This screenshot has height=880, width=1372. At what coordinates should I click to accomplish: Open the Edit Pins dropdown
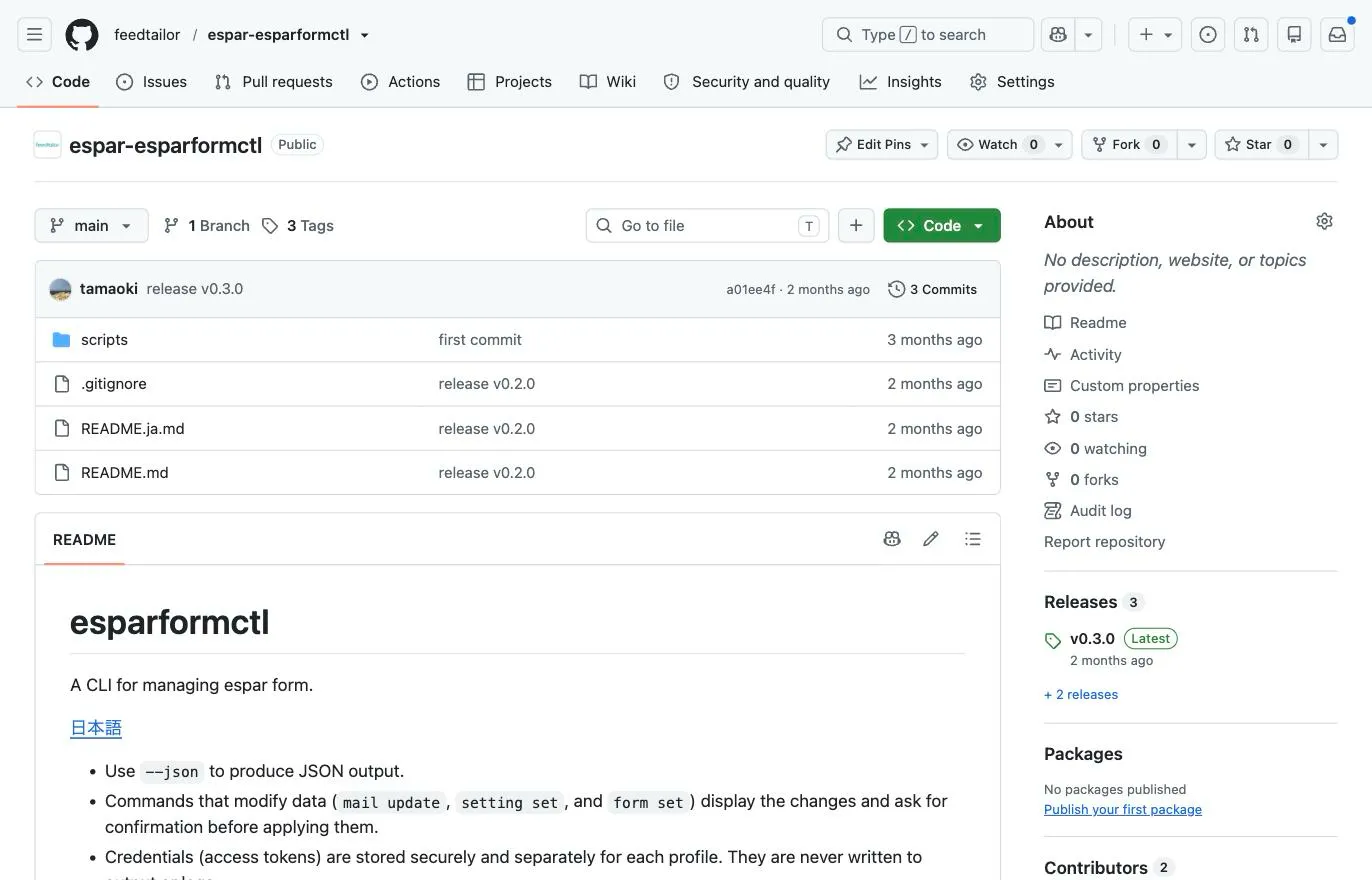(882, 145)
